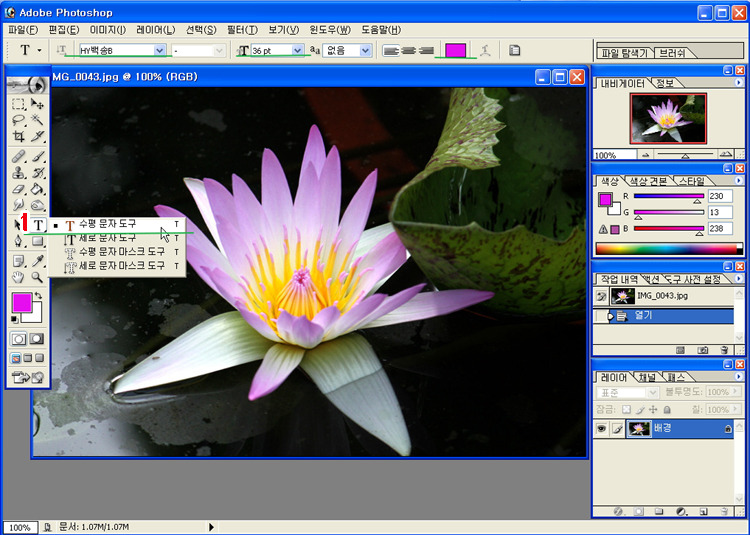The height and width of the screenshot is (535, 750).
Task: Toggle Quick Mask mode button
Action: 37,339
